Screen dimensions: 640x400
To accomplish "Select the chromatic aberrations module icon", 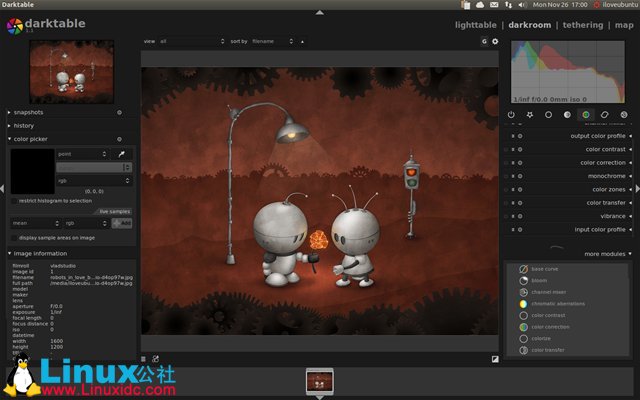I will [x=523, y=304].
